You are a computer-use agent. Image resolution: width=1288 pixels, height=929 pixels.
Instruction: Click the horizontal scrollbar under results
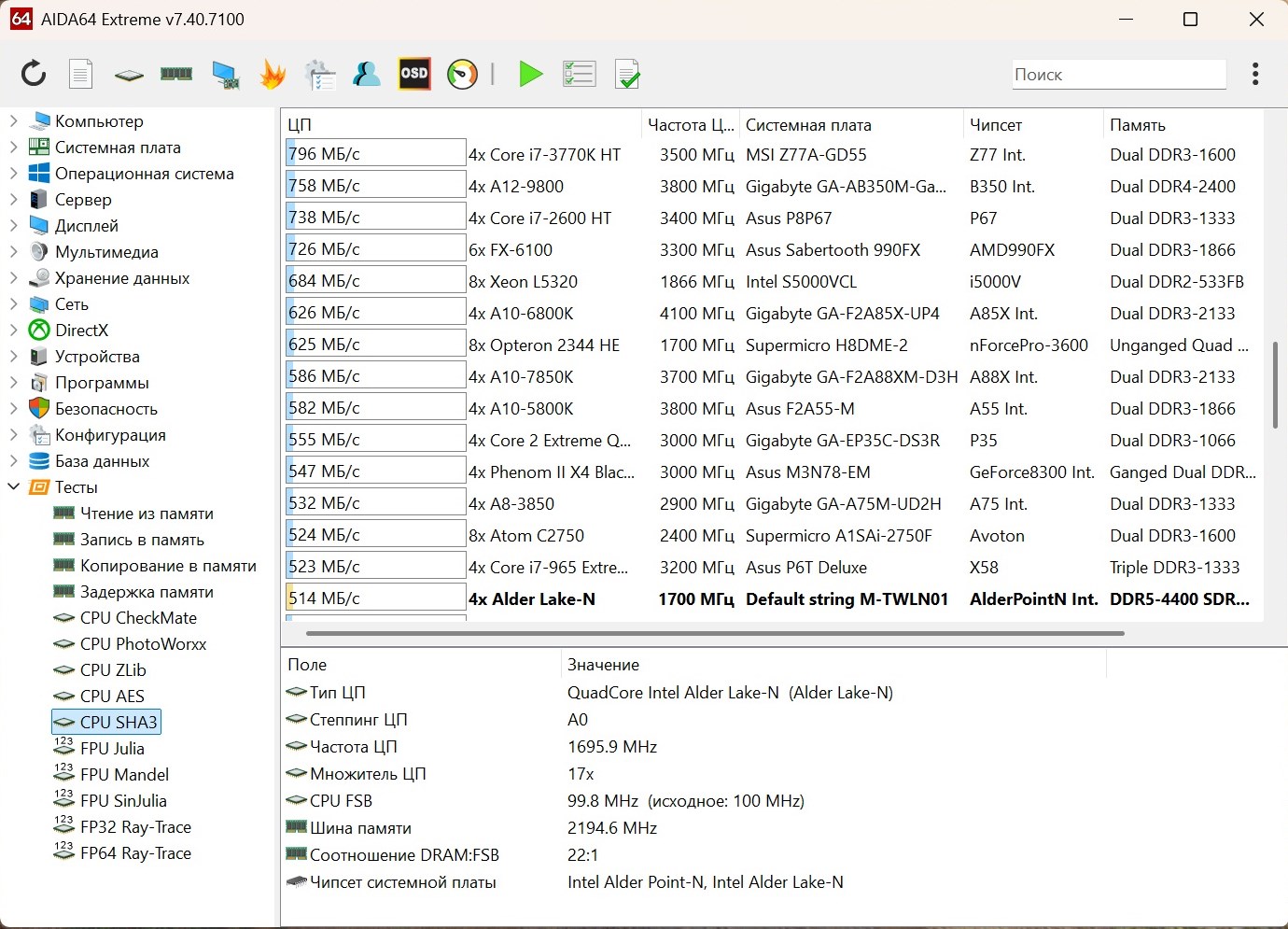coord(714,633)
